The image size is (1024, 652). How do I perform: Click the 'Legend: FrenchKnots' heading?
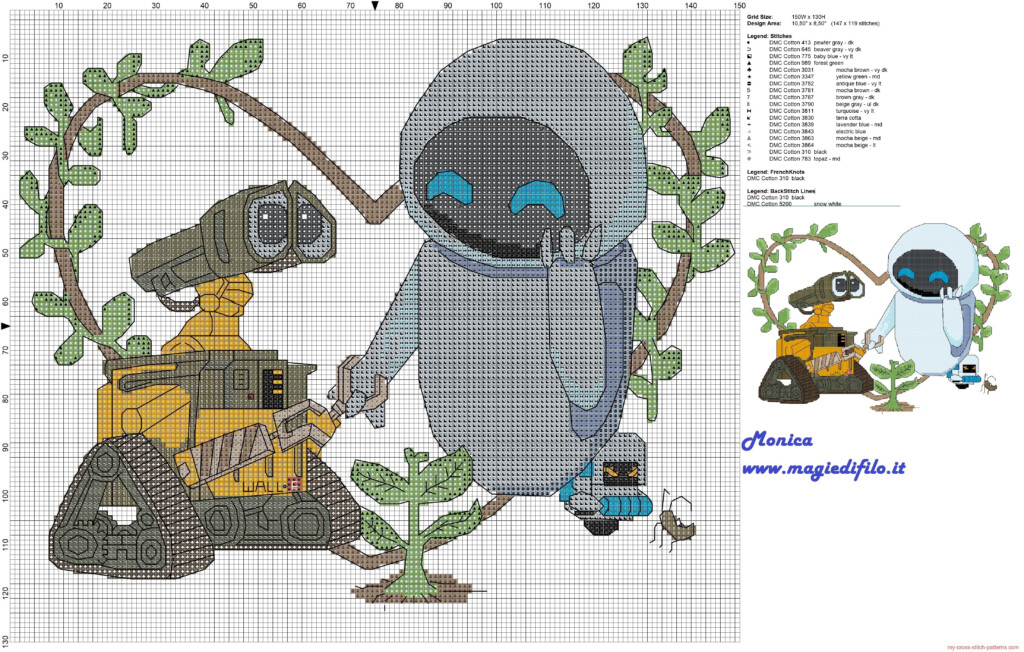tap(776, 172)
